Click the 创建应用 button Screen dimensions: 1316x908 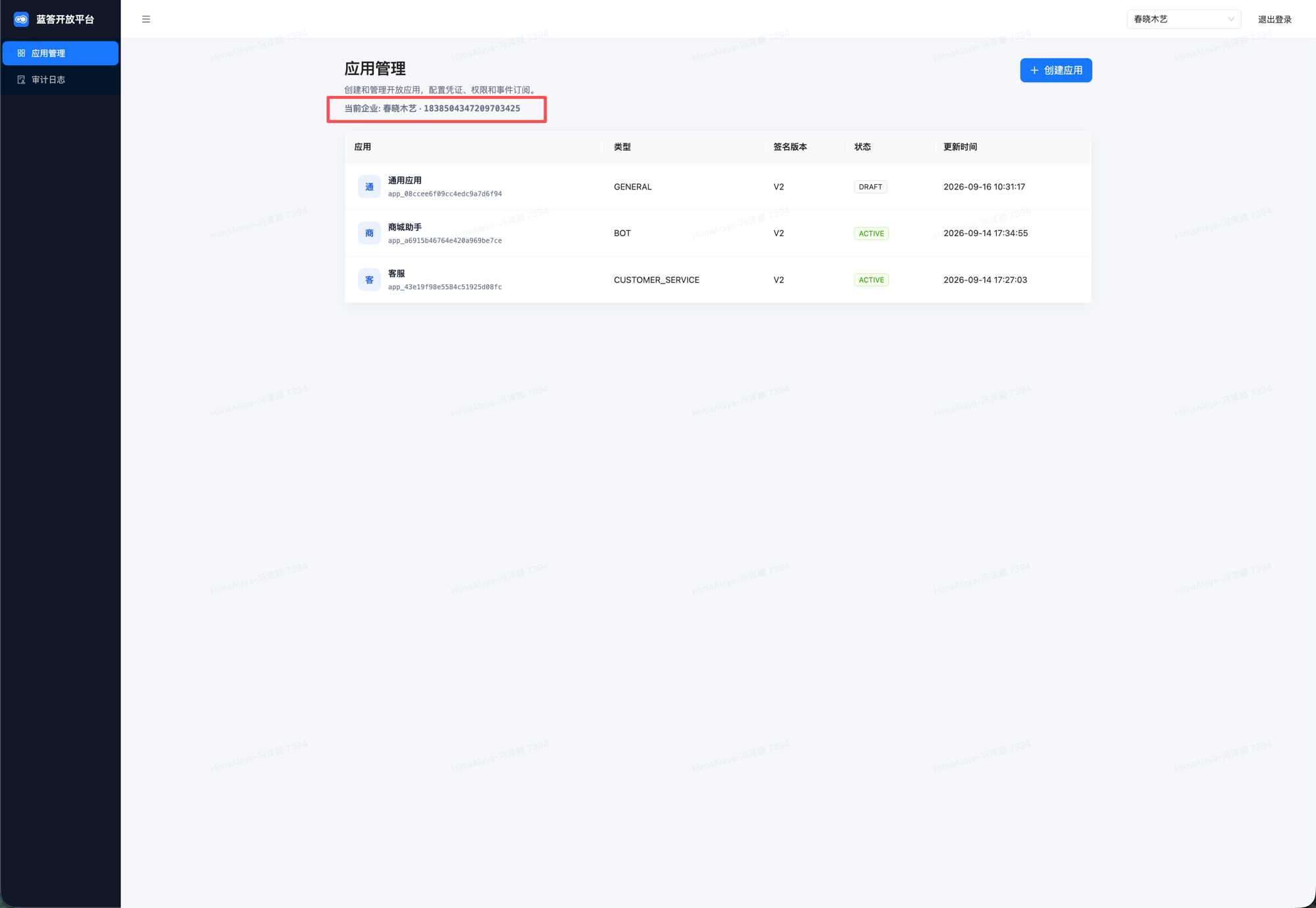coord(1055,70)
